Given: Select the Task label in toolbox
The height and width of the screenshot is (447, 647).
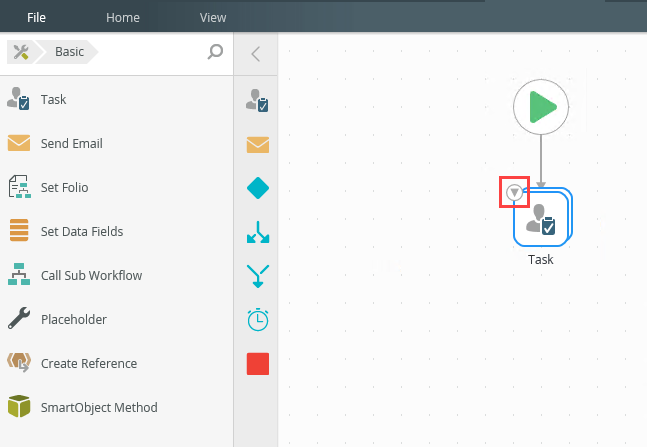Looking at the screenshot, I should coord(53,99).
